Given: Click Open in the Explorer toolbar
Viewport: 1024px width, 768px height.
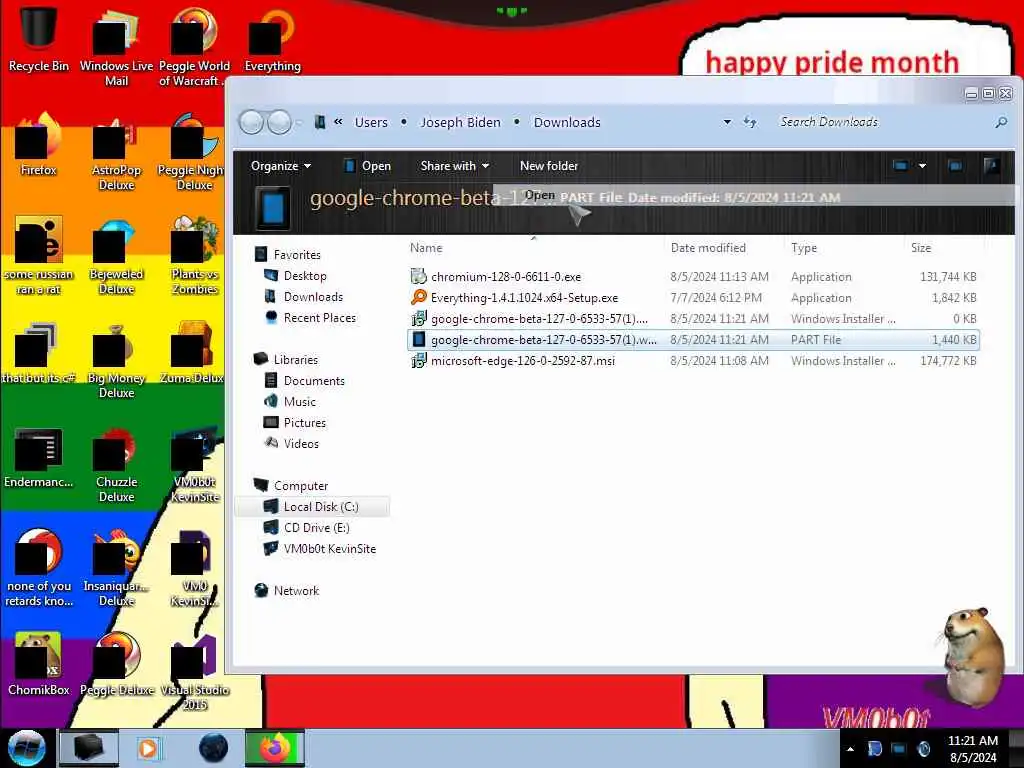Looking at the screenshot, I should coord(368,166).
